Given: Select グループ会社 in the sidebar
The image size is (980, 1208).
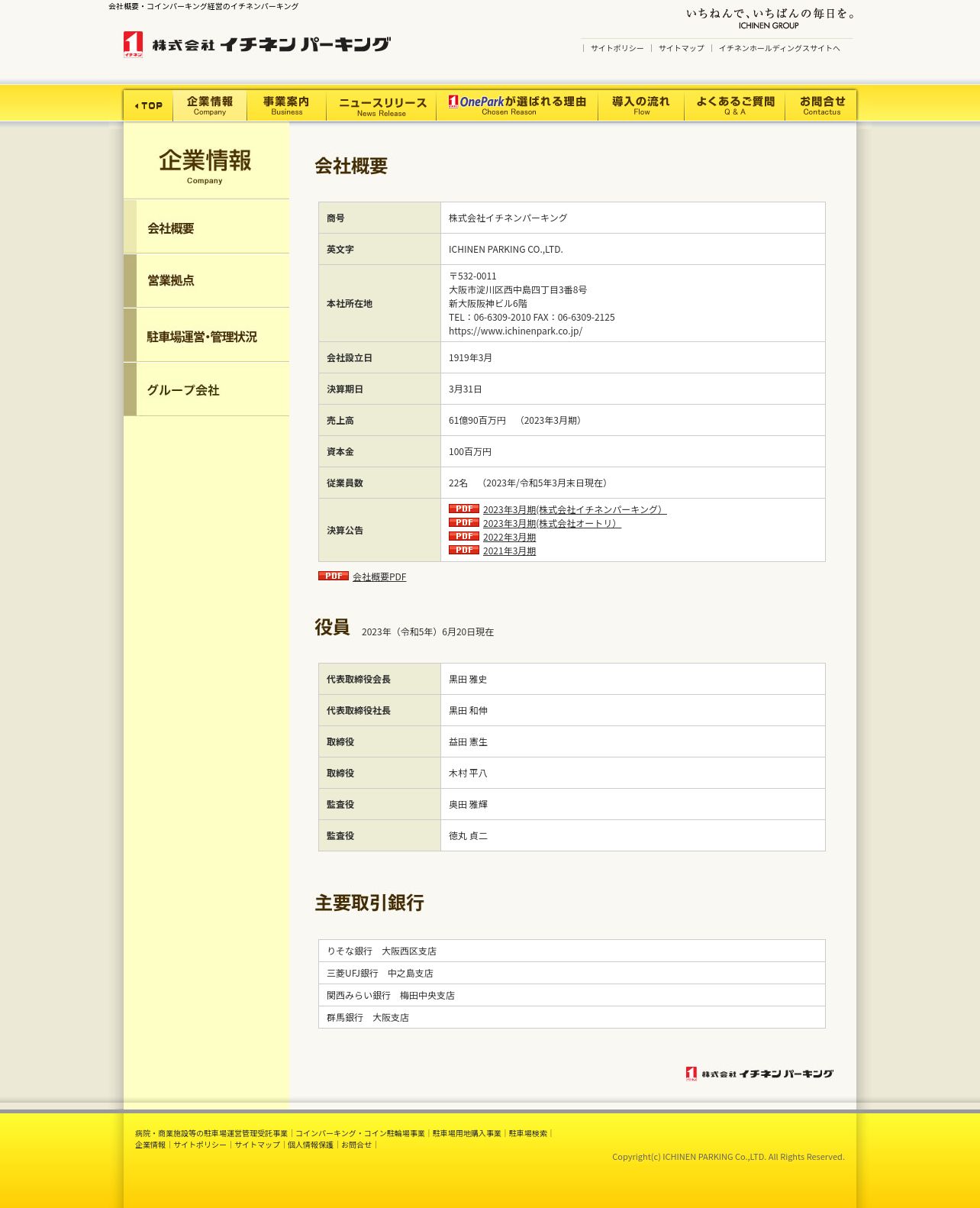Looking at the screenshot, I should coord(206,389).
